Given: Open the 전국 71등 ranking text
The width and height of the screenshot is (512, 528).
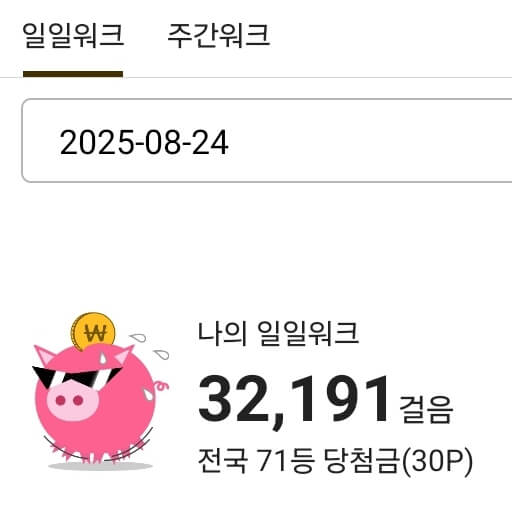Looking at the screenshot, I should click(256, 460).
